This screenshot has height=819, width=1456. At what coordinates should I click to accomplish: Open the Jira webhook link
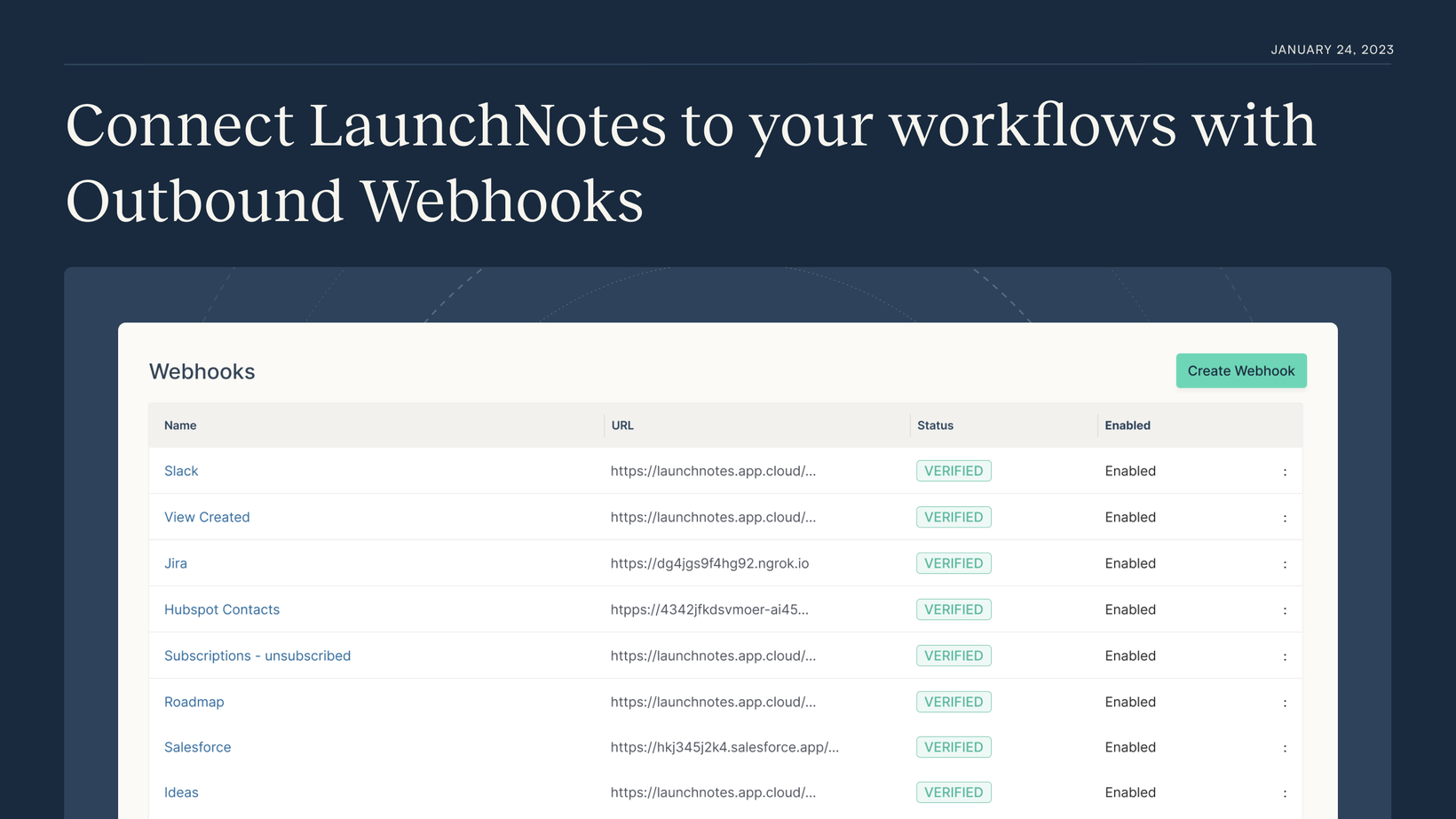coord(176,563)
